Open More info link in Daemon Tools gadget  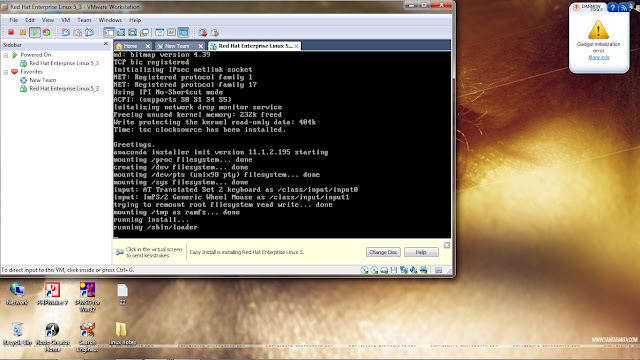599,58
